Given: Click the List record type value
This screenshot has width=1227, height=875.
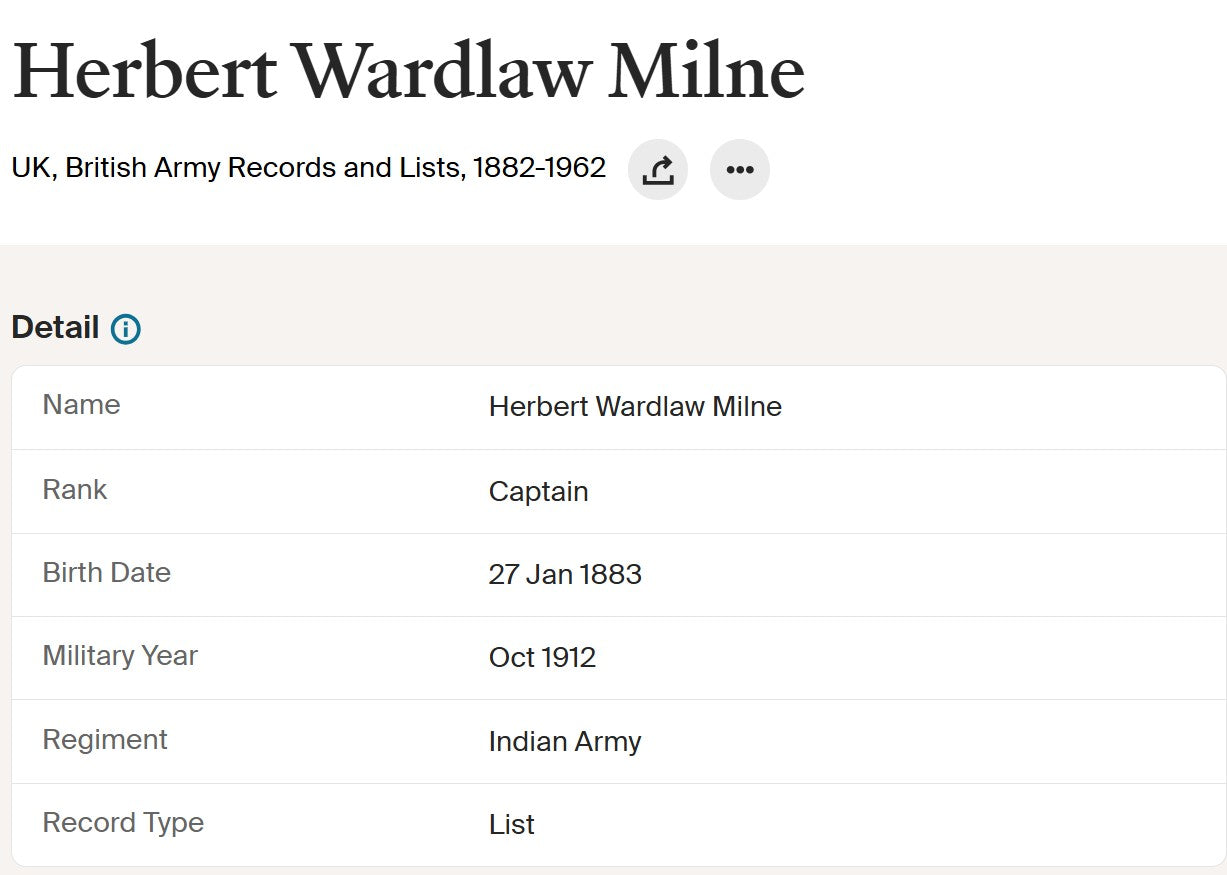Looking at the screenshot, I should tap(511, 825).
